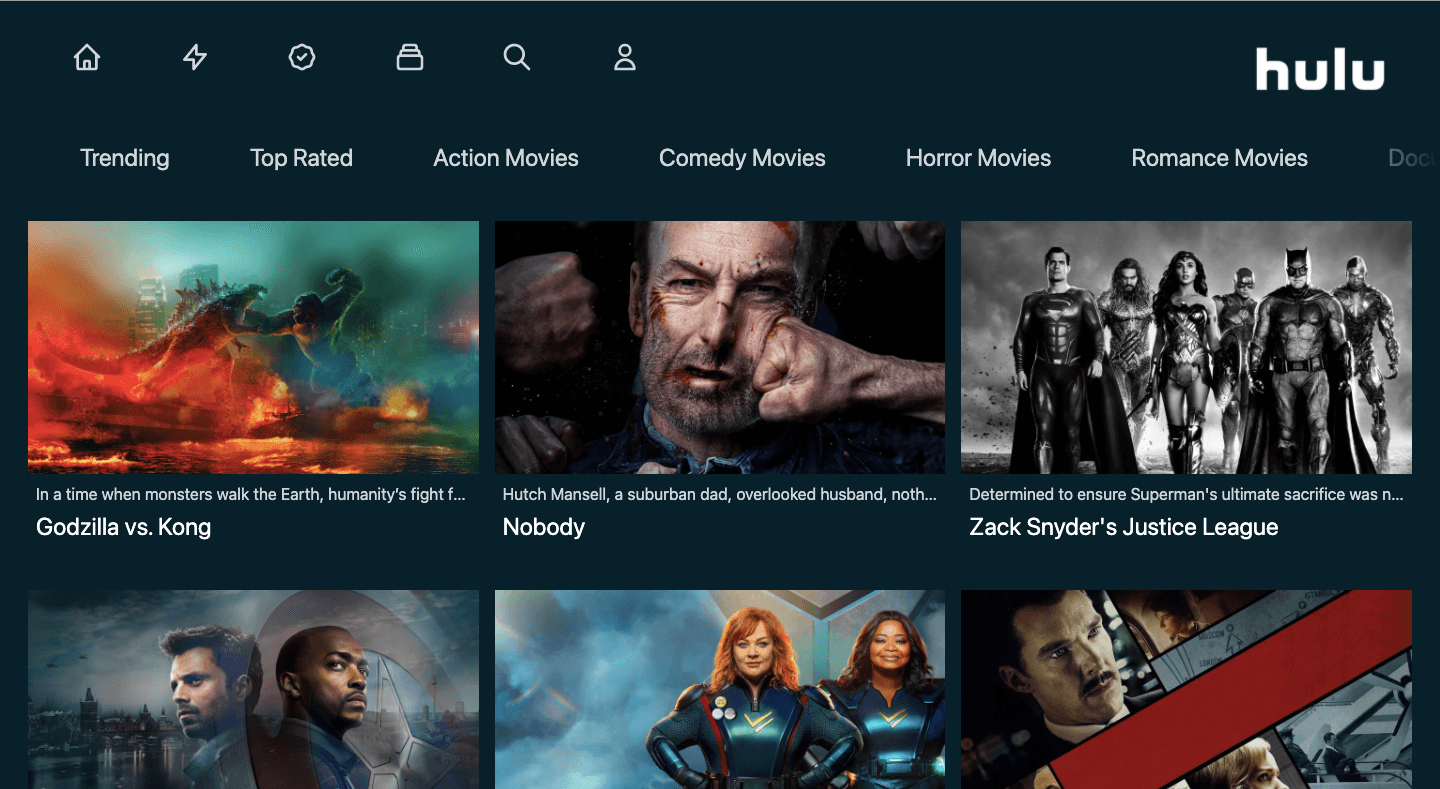
Task: Open search using the magnifier icon
Action: [x=517, y=57]
